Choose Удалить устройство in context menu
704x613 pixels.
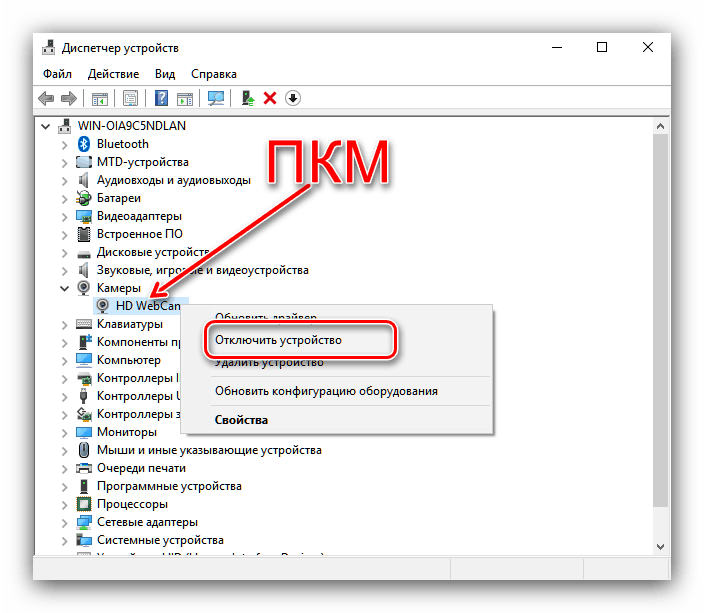tap(269, 363)
